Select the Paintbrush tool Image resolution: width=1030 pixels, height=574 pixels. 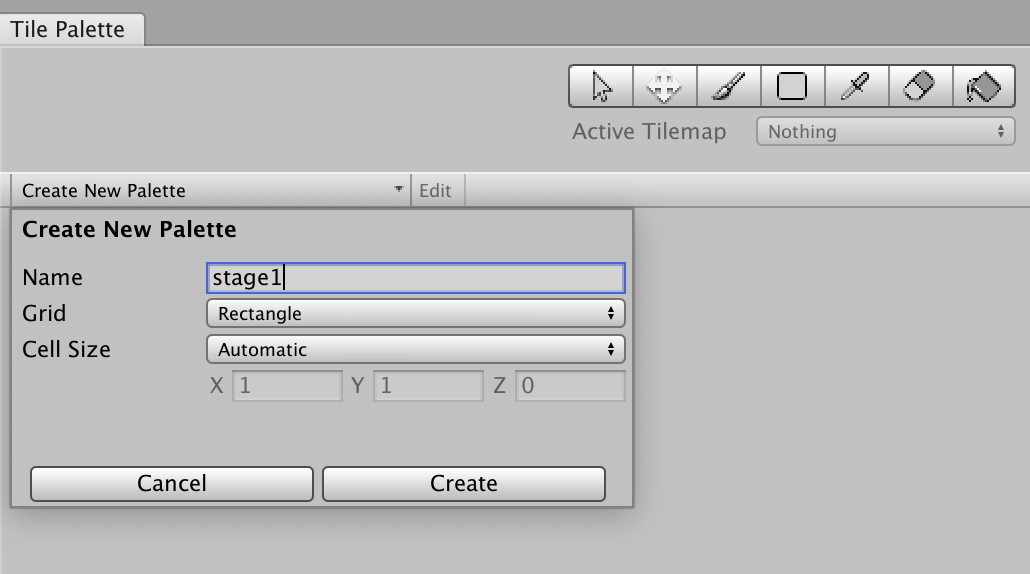[x=728, y=87]
